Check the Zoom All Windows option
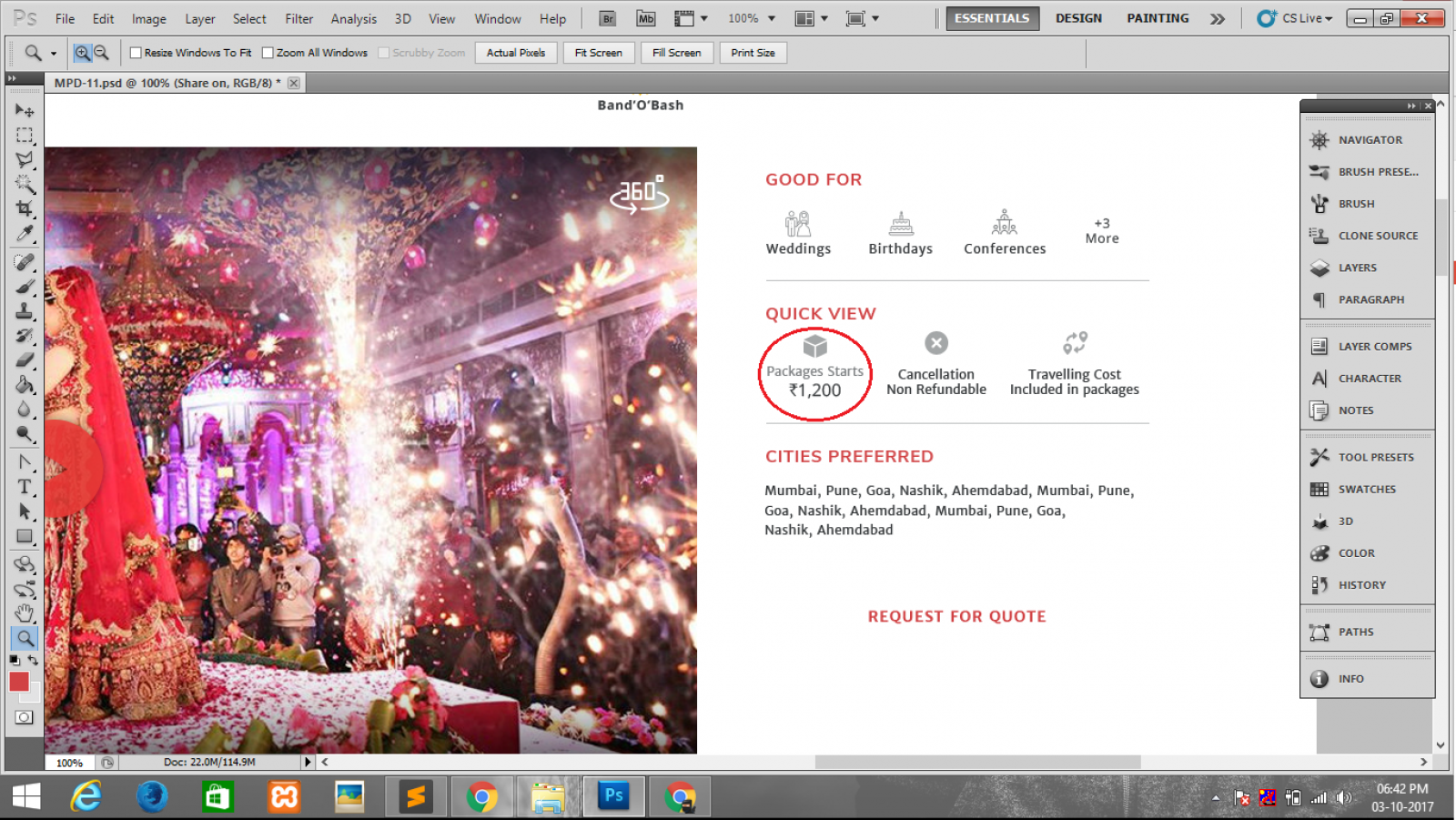Screen dimensions: 1456x820 pyautogui.click(x=268, y=53)
